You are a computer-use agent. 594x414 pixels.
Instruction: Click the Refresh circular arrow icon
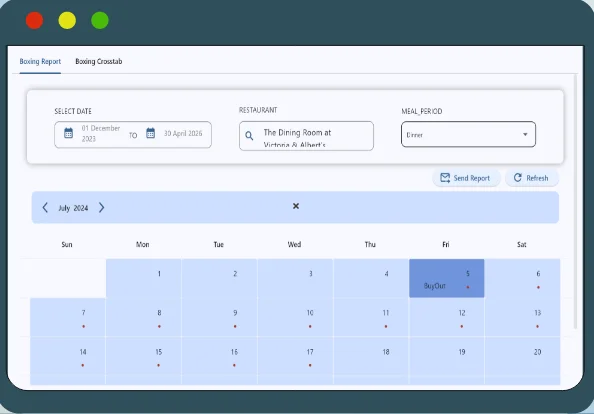pos(517,178)
